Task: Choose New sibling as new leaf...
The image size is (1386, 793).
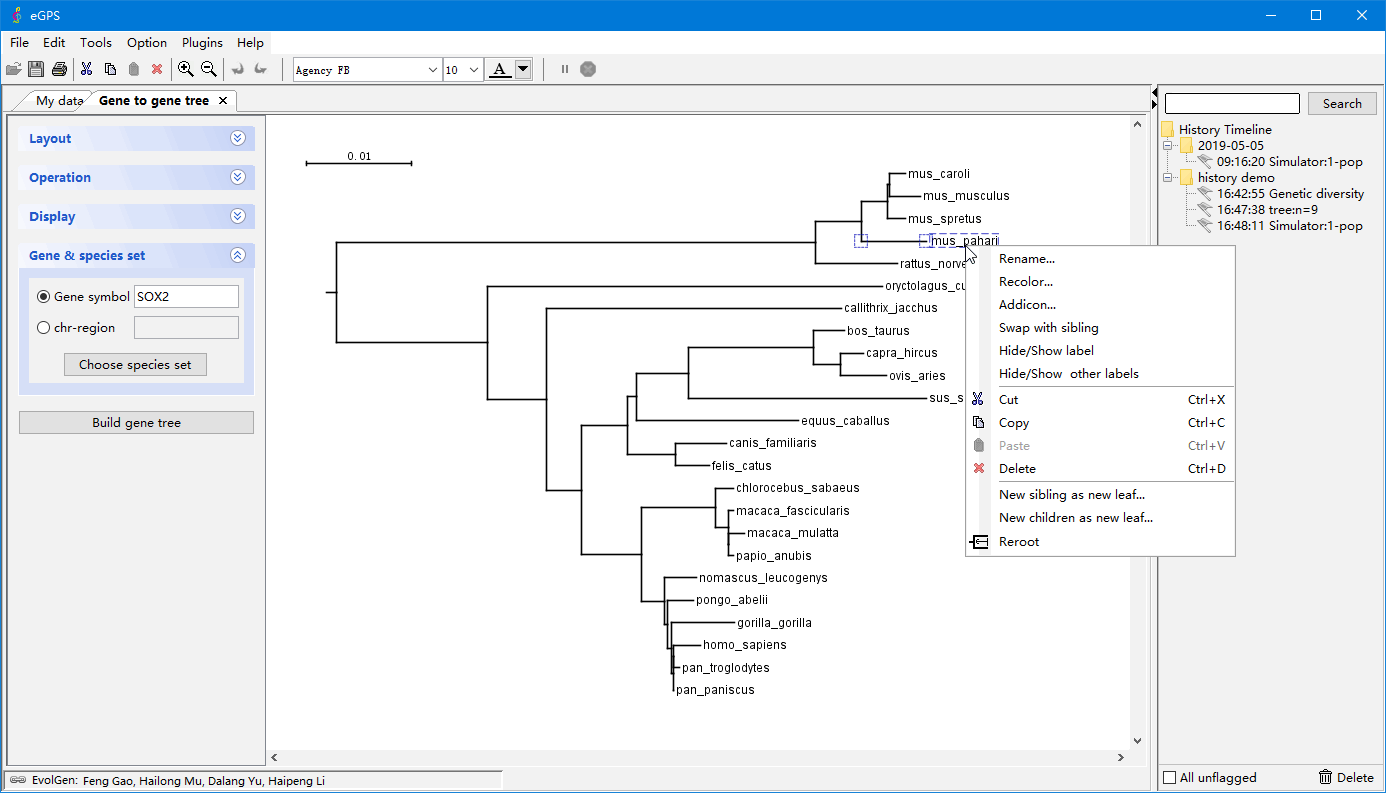Action: (1100, 495)
